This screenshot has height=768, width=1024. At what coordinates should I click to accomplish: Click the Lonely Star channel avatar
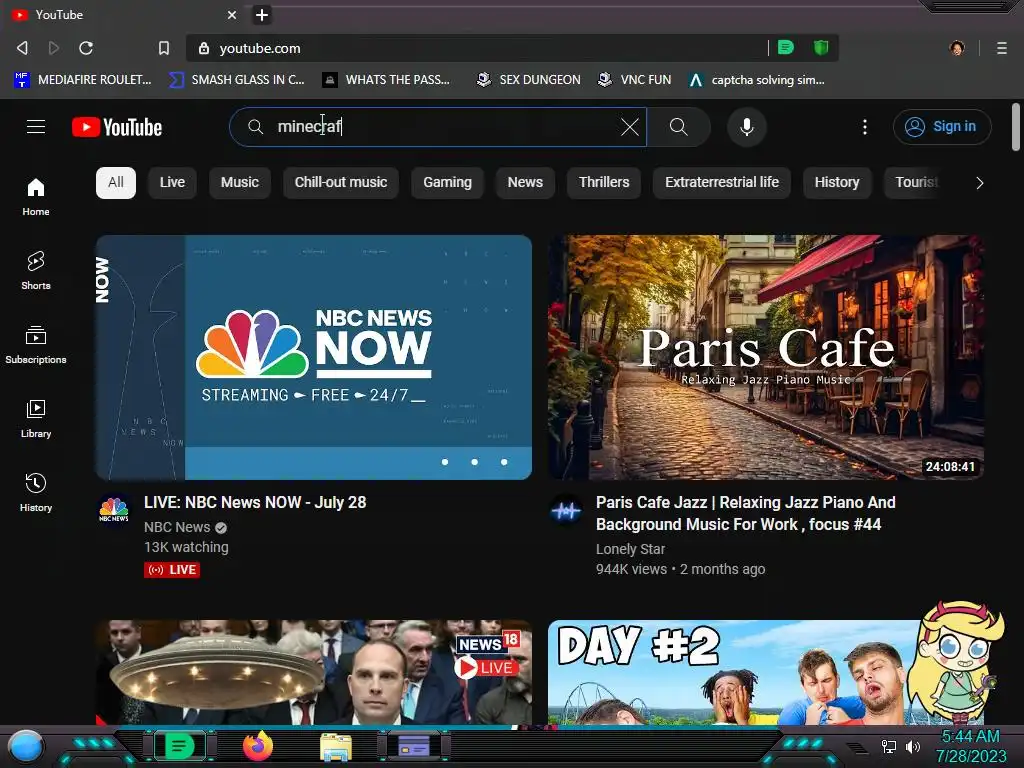566,510
